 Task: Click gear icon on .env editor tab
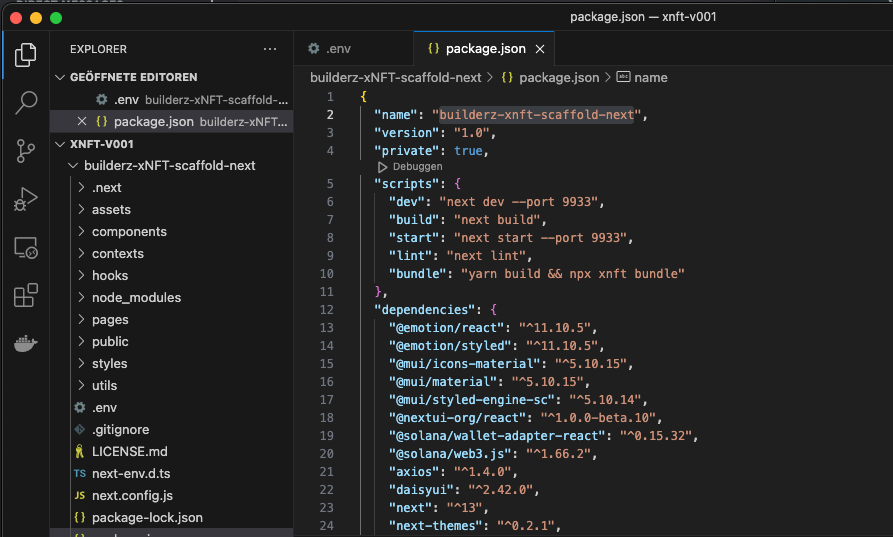pos(314,48)
